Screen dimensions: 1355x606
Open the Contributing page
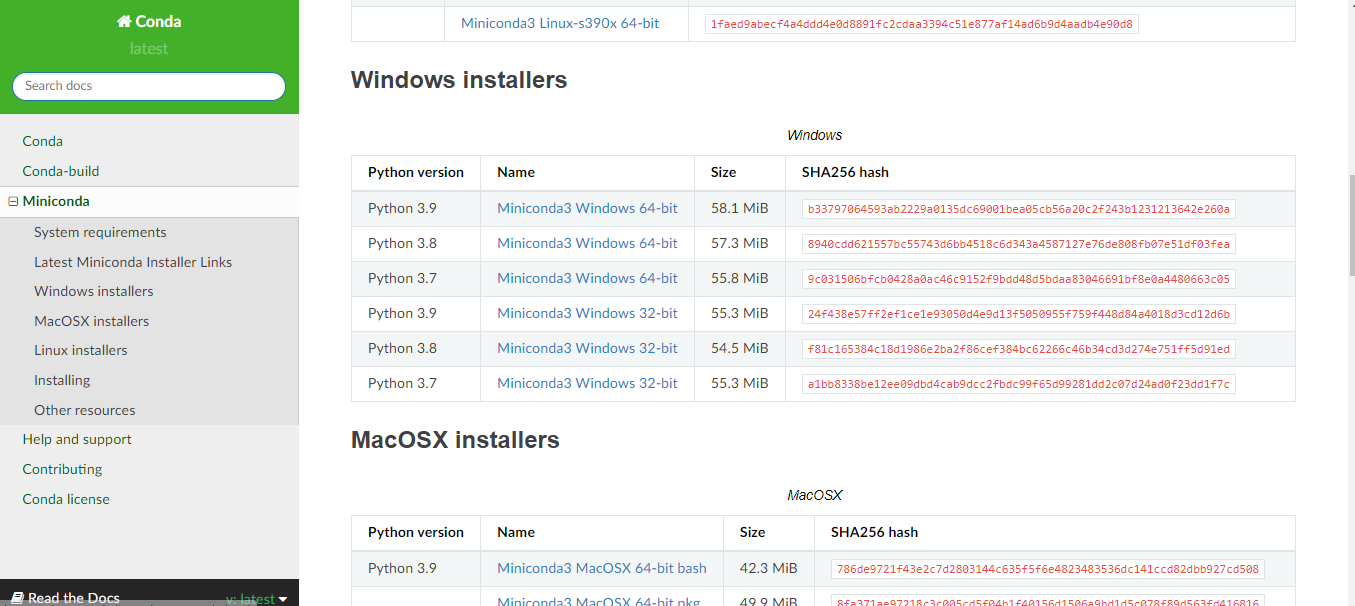(x=62, y=469)
